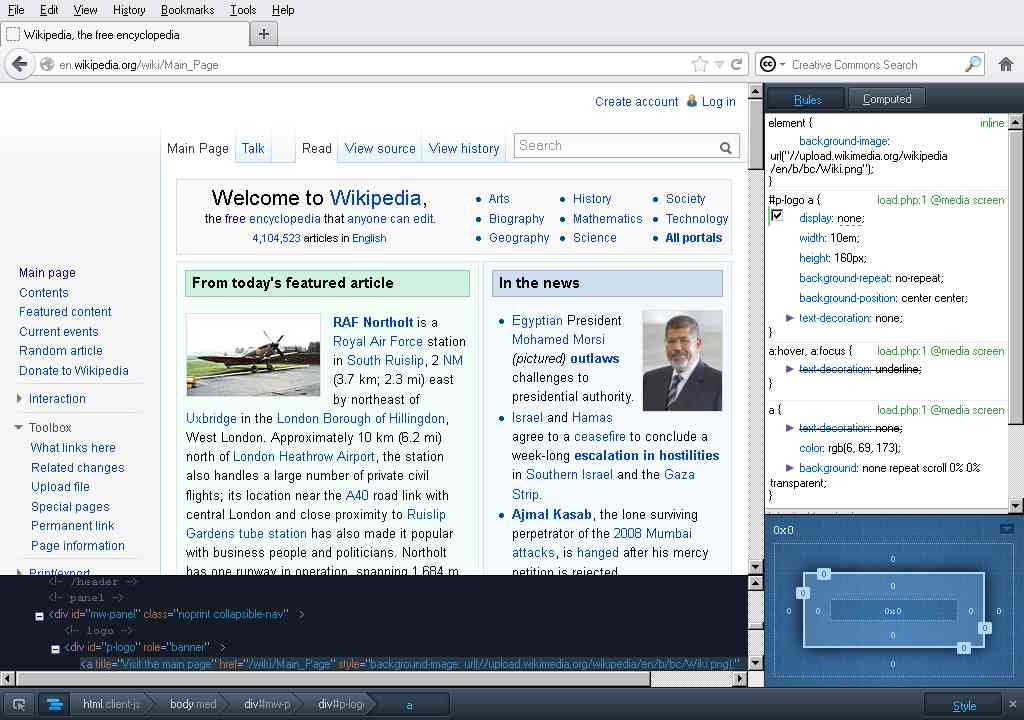Toggle the markup panel icon in inspector toolbar
This screenshot has width=1024, height=720.
coord(54,704)
